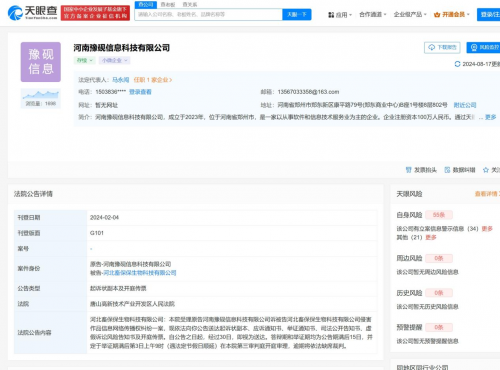Click the 下载报告 download report button

click(x=442, y=47)
